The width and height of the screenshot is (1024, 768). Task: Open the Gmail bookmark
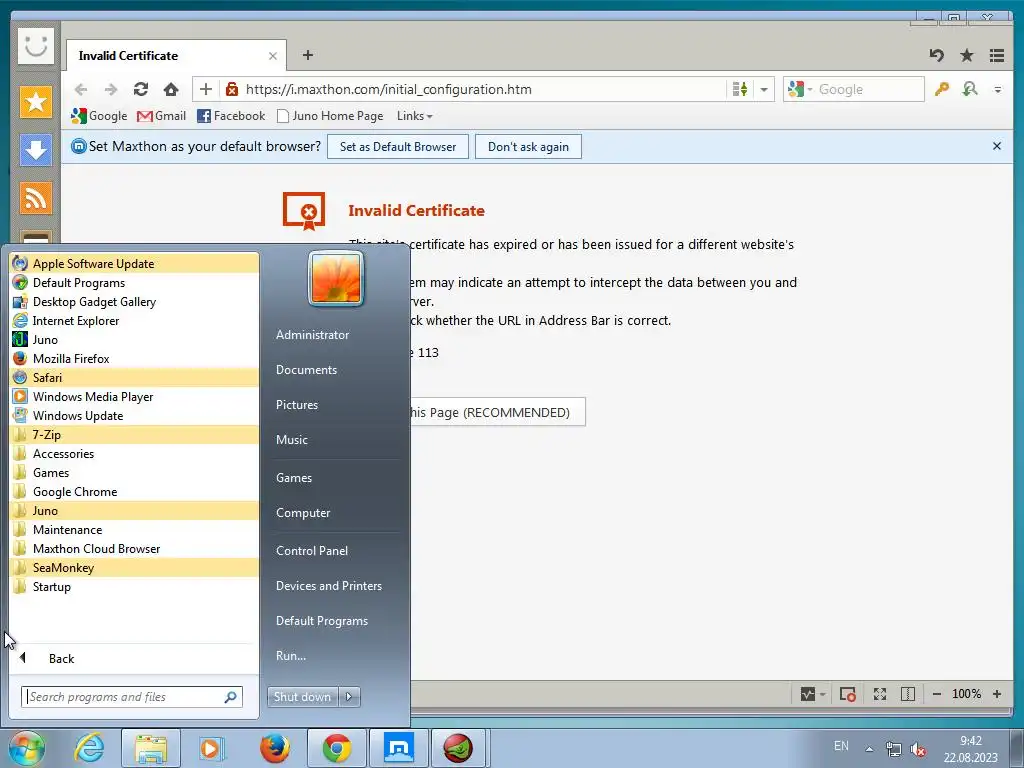(161, 116)
